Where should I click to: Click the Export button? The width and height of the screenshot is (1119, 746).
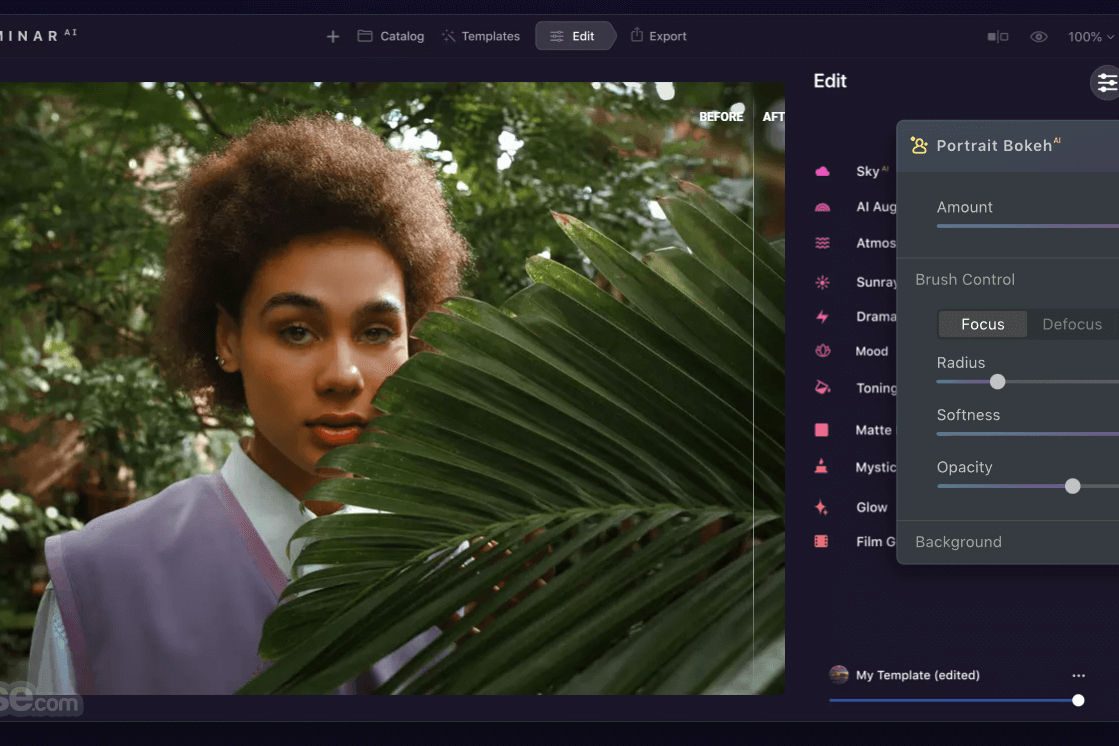pyautogui.click(x=659, y=35)
